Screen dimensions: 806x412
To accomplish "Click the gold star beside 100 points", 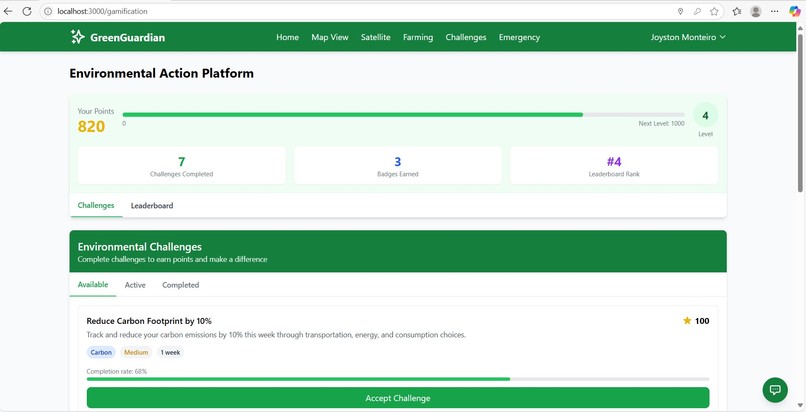I will pyautogui.click(x=687, y=321).
